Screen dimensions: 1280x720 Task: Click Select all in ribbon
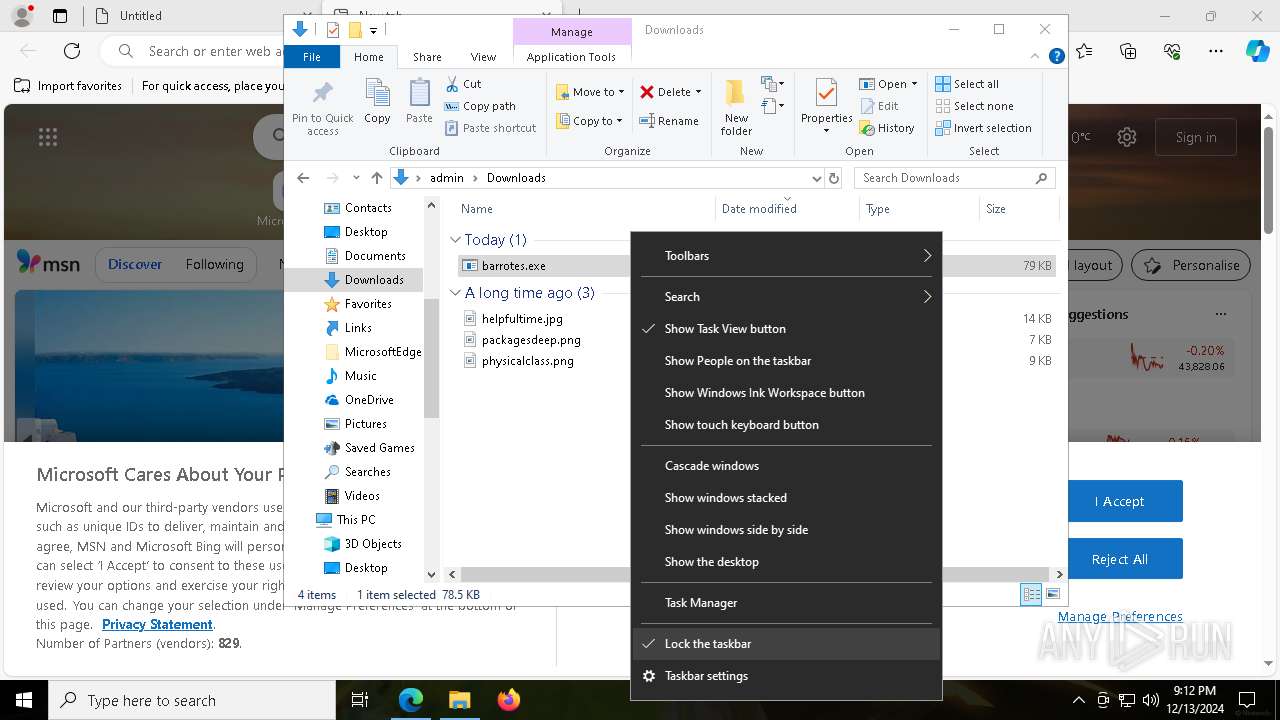pos(967,84)
